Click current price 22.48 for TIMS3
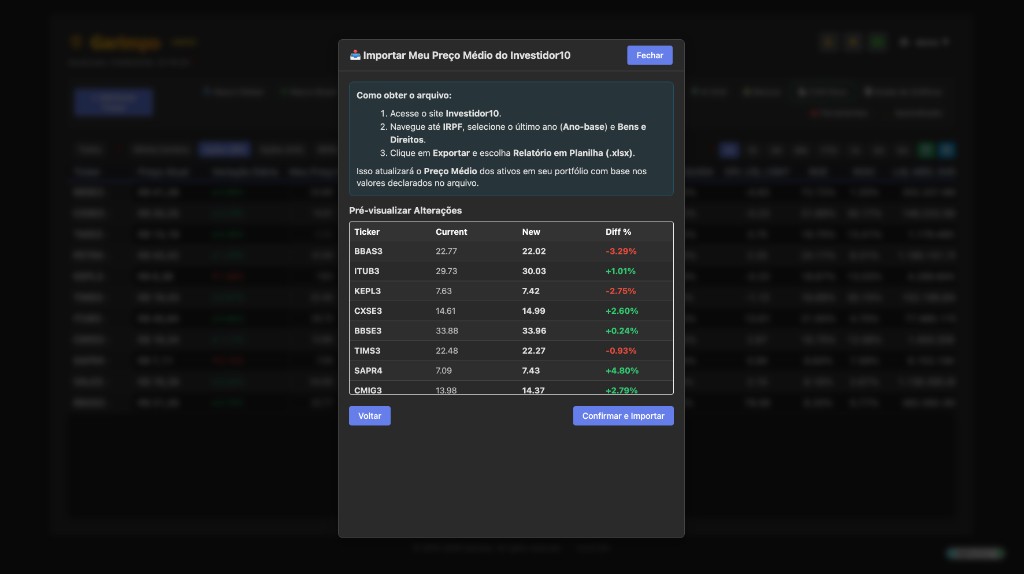1024x574 pixels. point(447,351)
